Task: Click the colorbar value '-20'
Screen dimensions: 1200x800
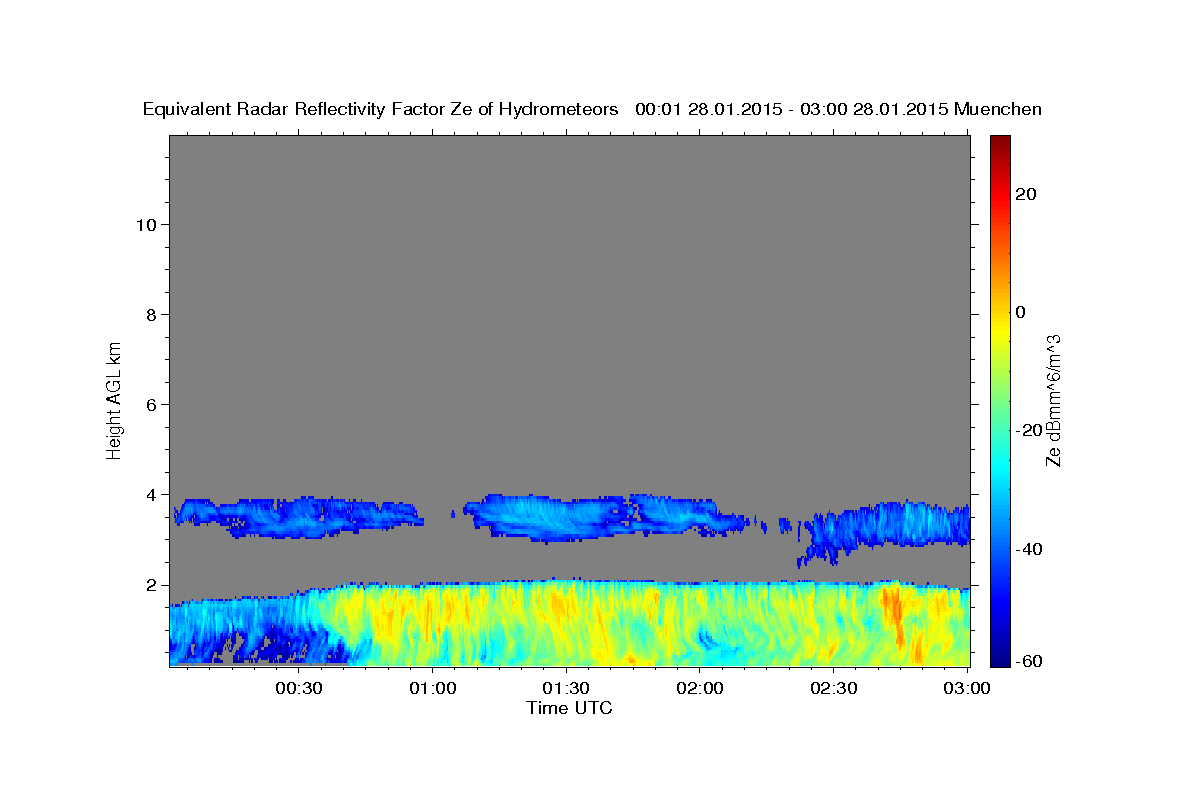Action: click(x=1029, y=430)
